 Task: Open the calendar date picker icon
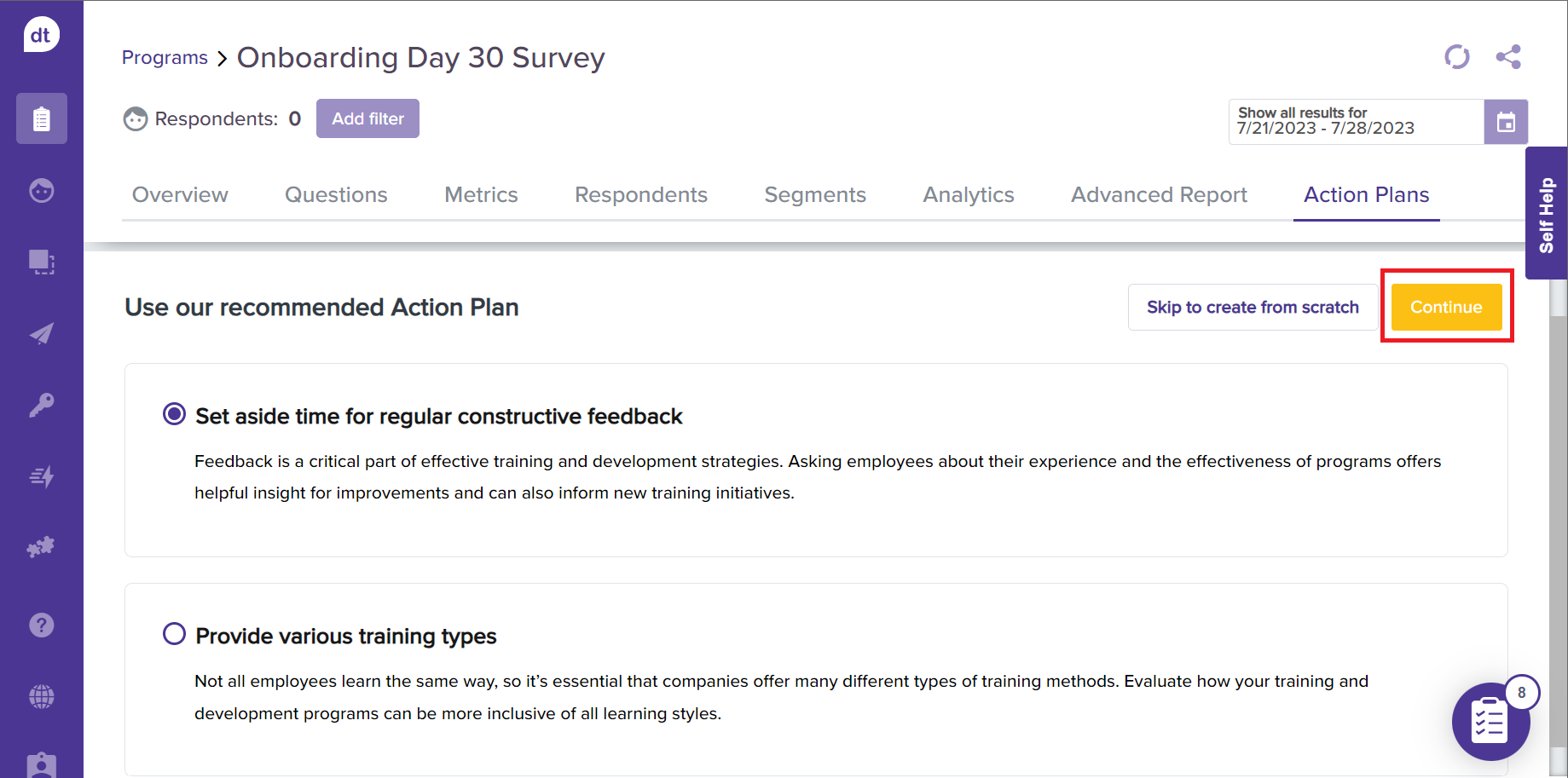coord(1506,122)
